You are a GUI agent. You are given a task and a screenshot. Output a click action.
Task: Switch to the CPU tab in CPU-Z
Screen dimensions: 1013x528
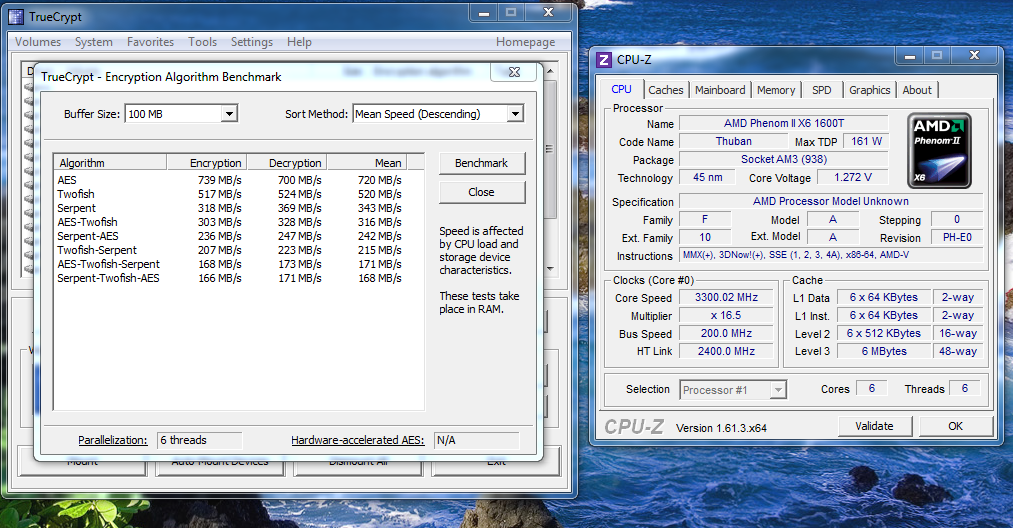click(621, 89)
